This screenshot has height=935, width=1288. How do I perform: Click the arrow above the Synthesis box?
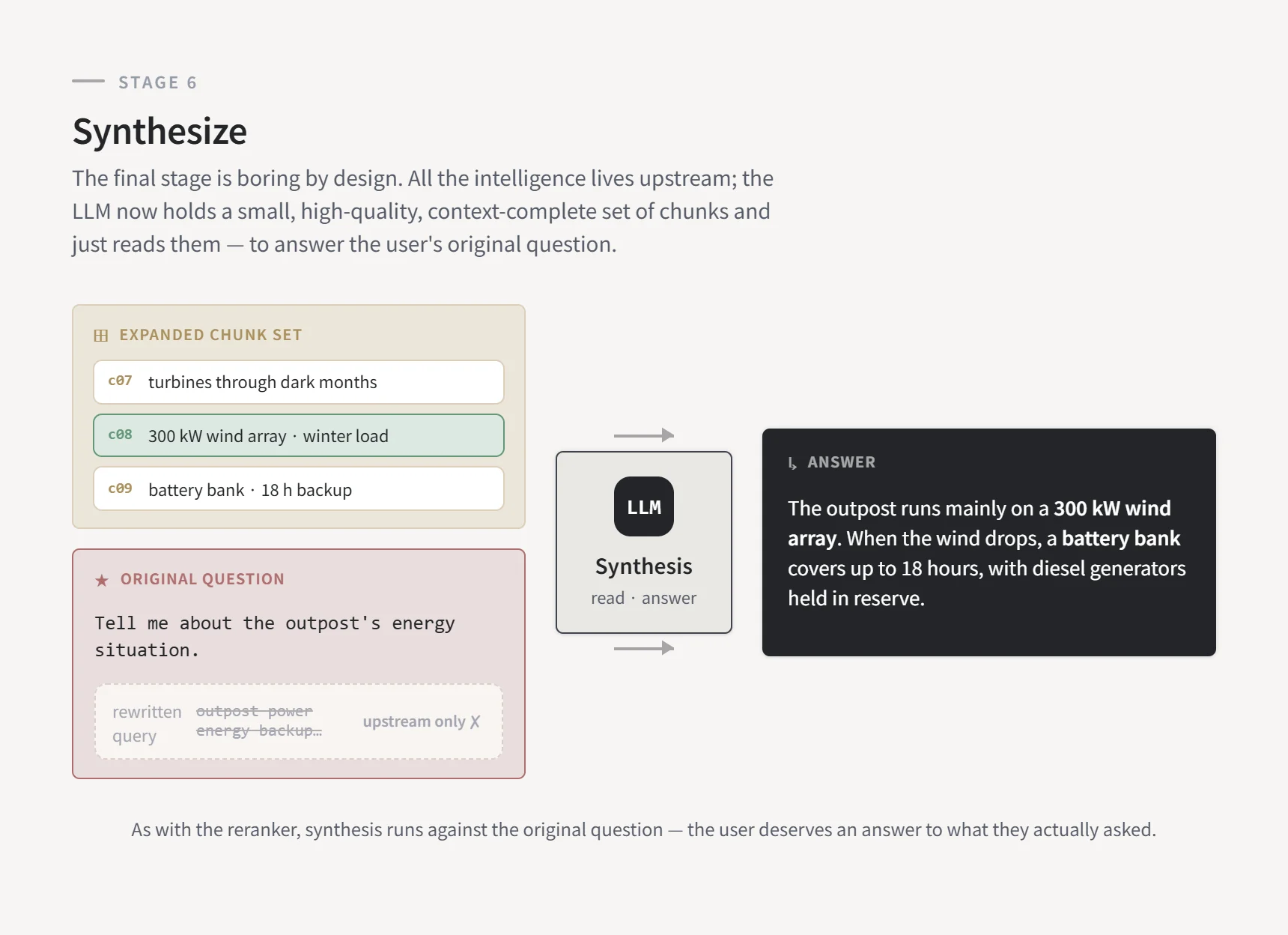[644, 435]
